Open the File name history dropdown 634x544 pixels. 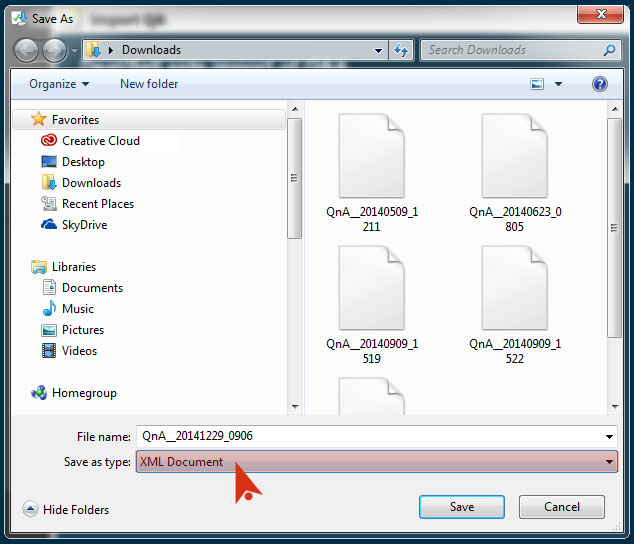point(610,437)
